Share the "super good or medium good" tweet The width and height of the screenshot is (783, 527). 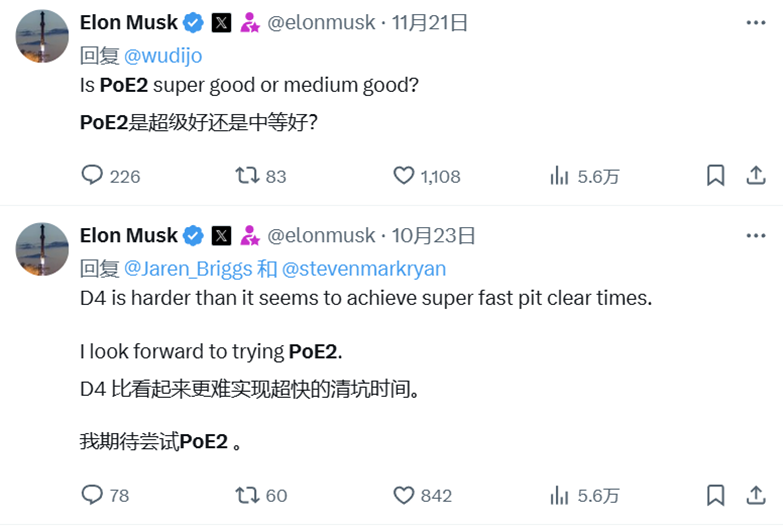(756, 176)
